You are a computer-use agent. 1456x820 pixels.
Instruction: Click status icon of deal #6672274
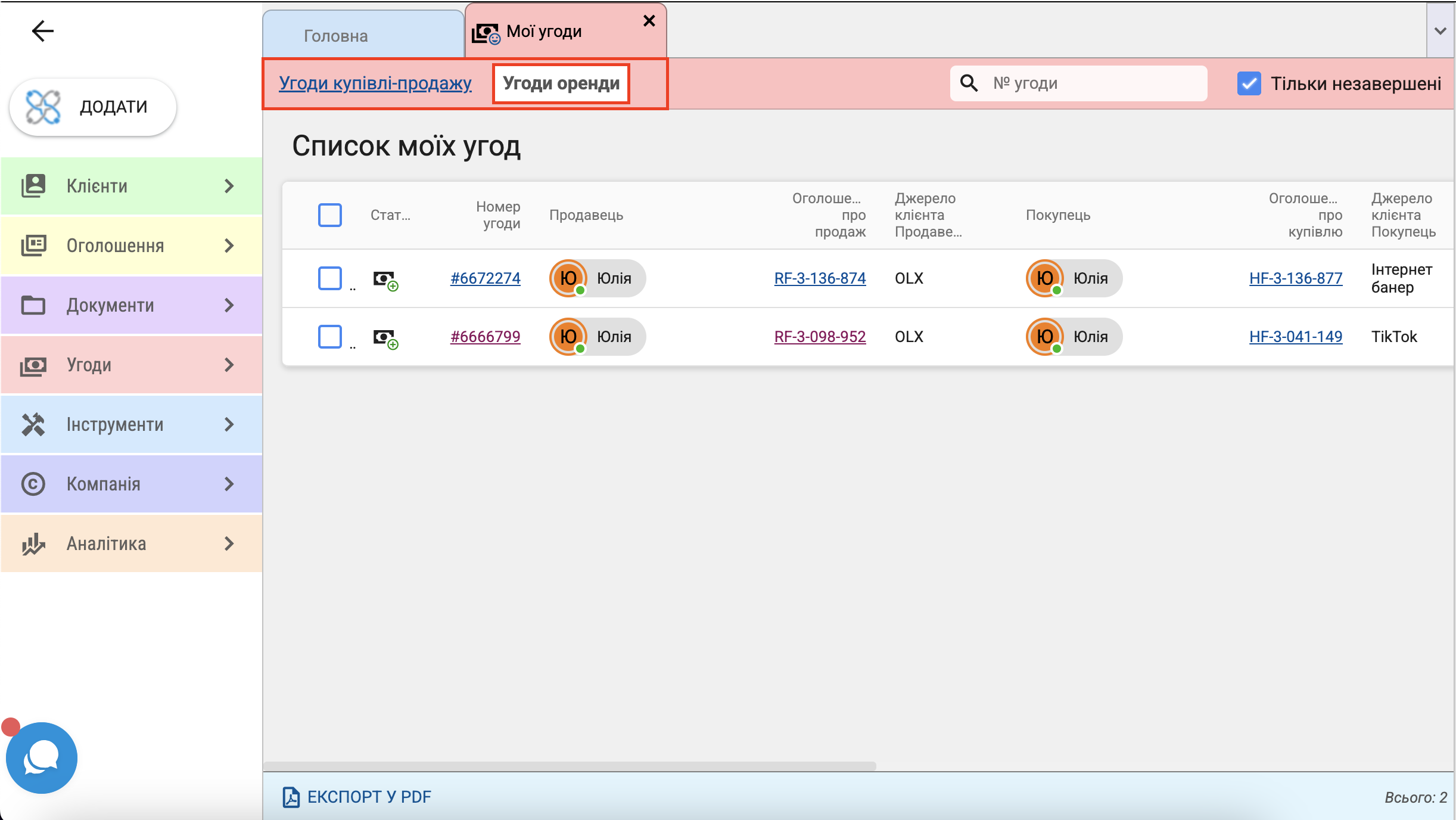click(x=385, y=280)
